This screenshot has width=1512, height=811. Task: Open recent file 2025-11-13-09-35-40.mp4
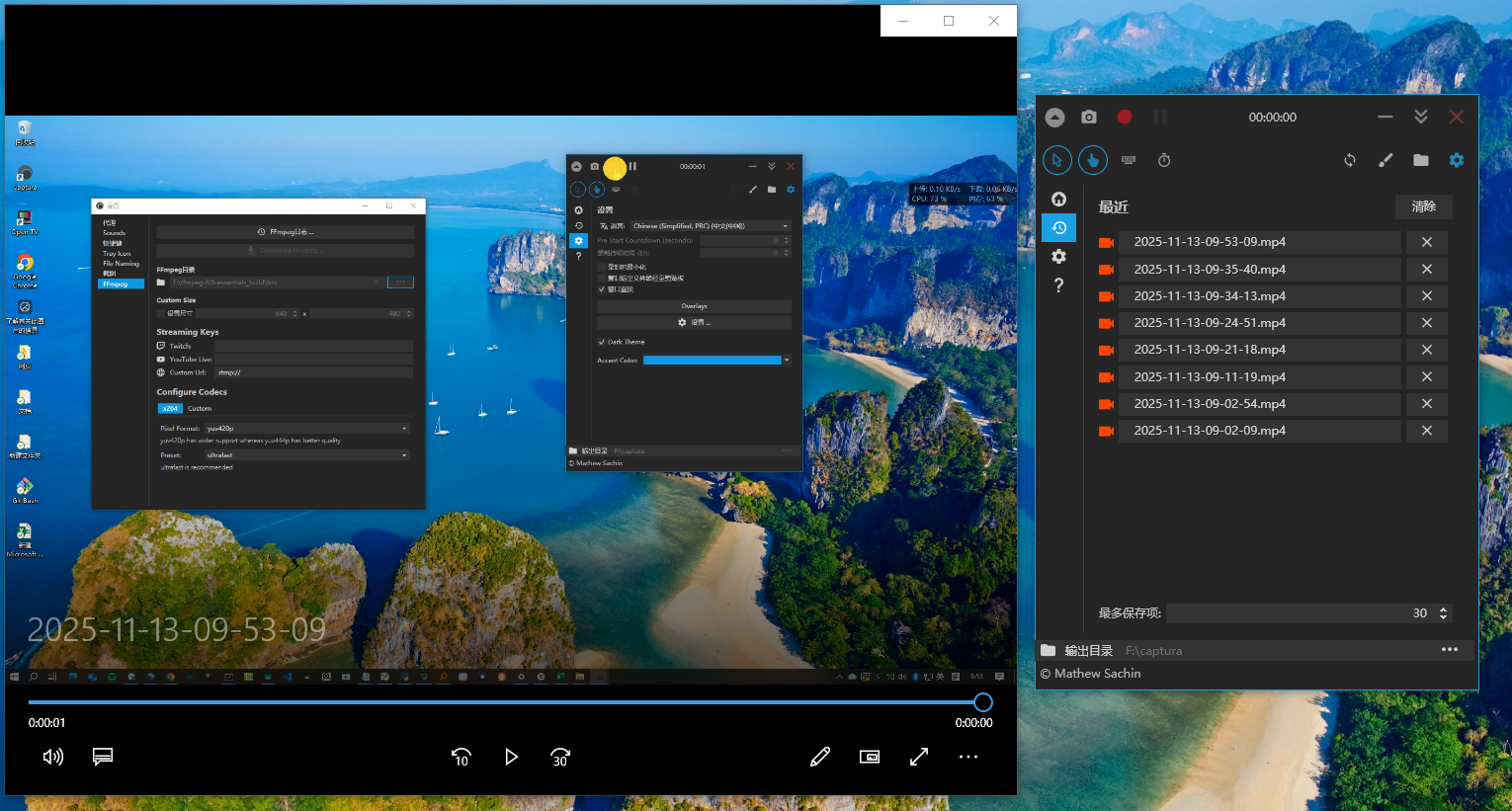tap(1210, 269)
